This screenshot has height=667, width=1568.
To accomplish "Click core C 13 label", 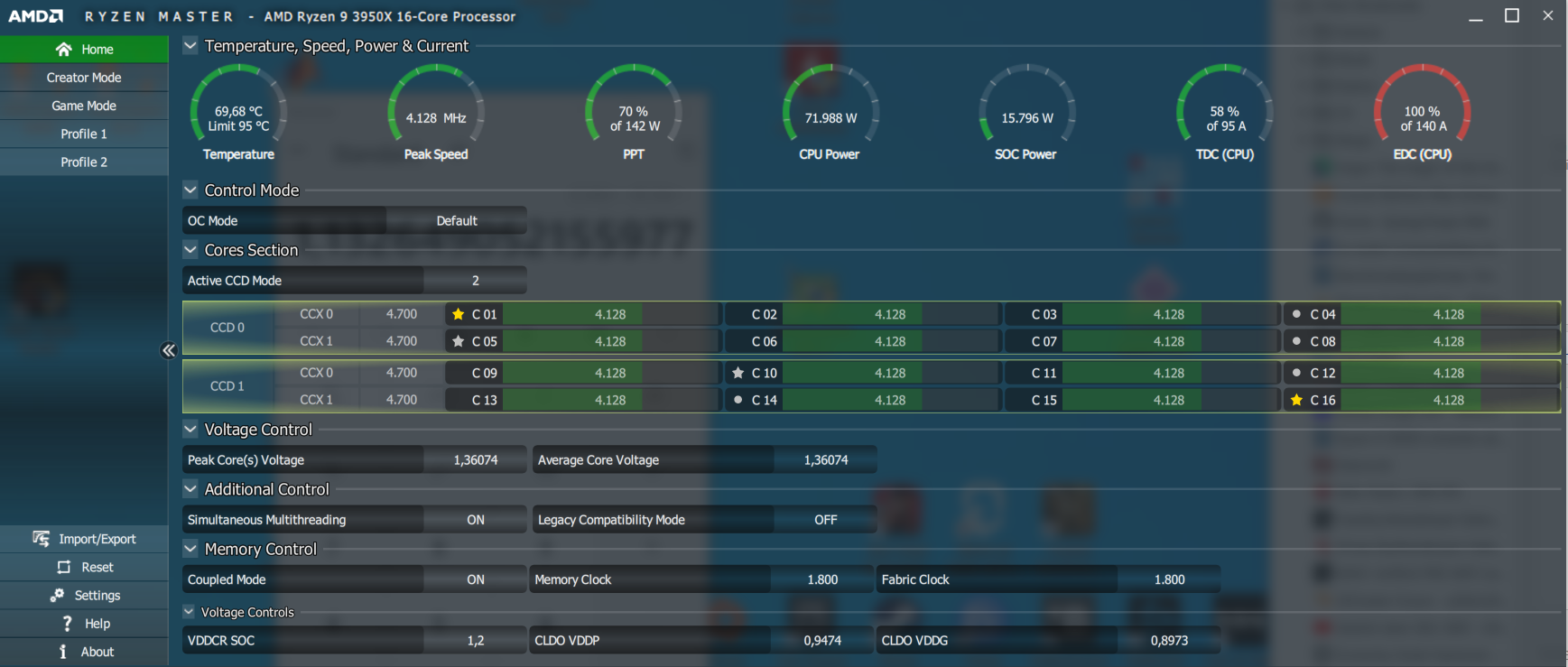I will click(485, 400).
